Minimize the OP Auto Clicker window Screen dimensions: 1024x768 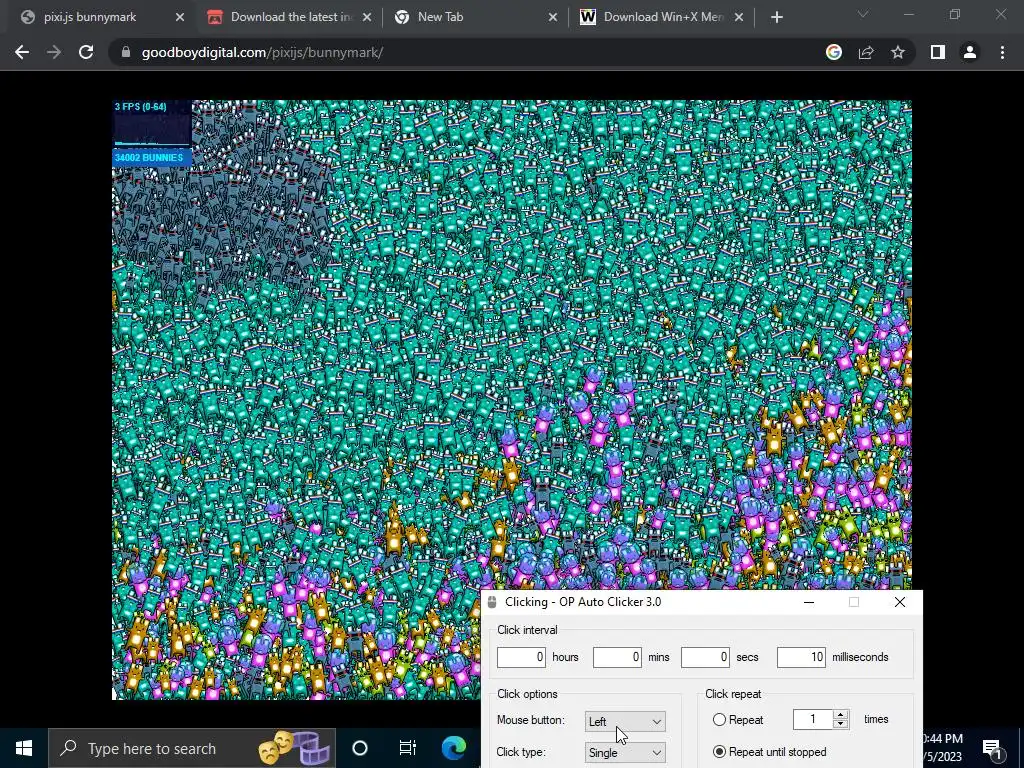[808, 602]
